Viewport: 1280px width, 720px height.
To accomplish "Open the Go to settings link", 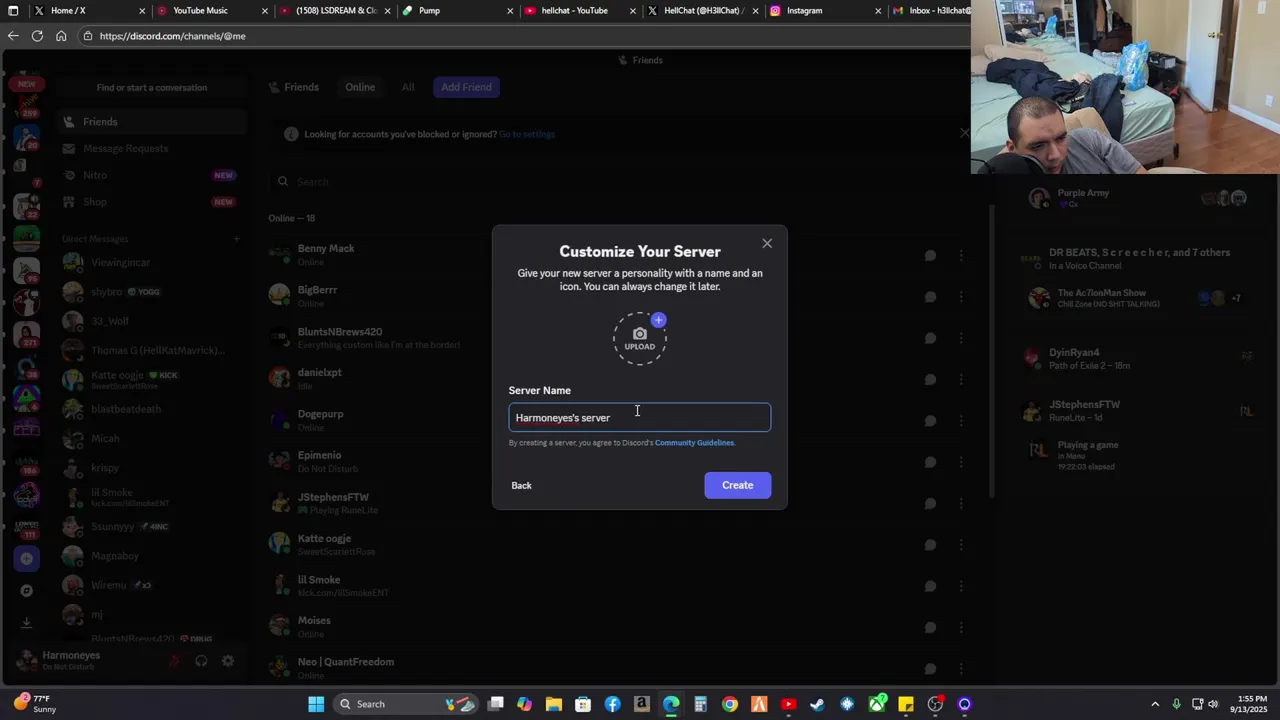I will (x=527, y=134).
